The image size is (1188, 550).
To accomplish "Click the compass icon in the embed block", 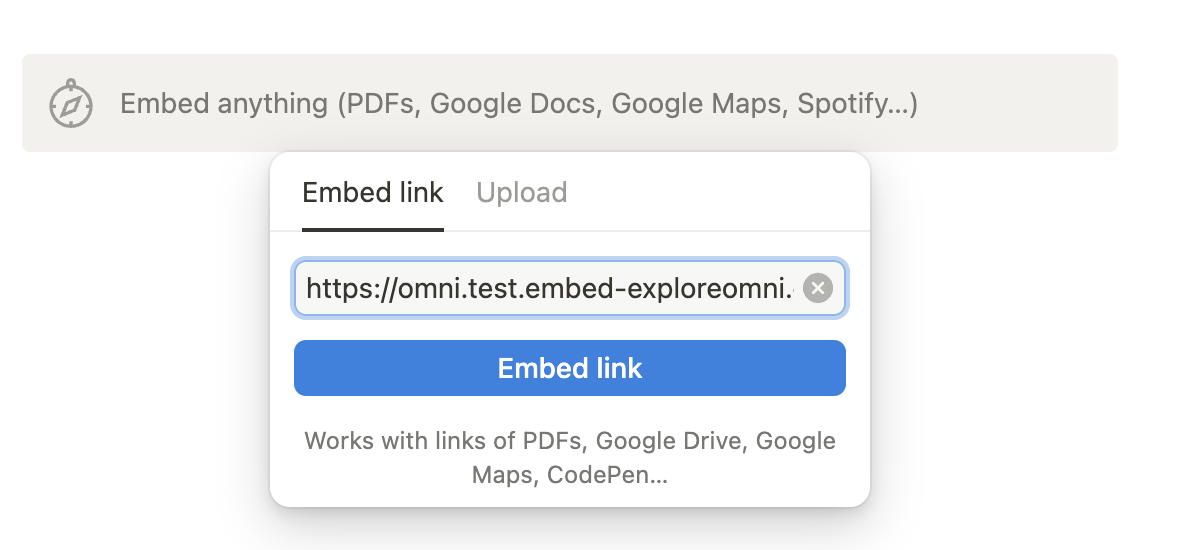I will pos(71,104).
